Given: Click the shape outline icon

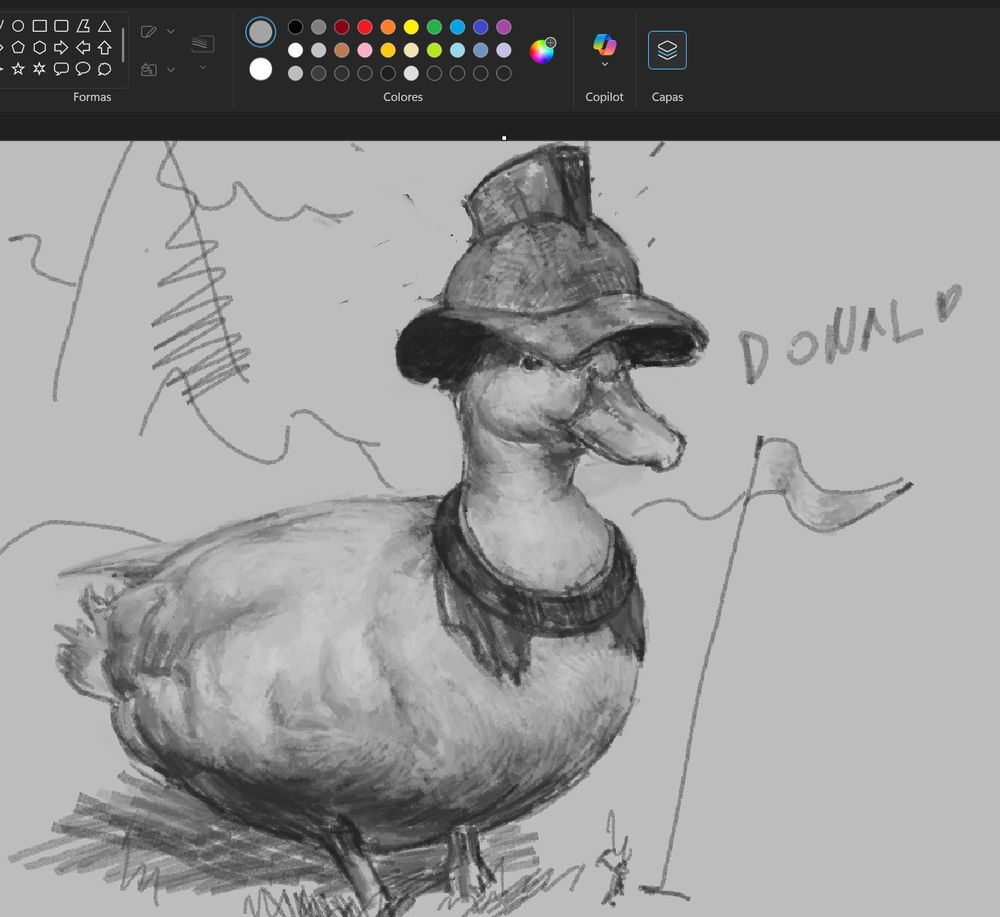Looking at the screenshot, I should (x=149, y=31).
